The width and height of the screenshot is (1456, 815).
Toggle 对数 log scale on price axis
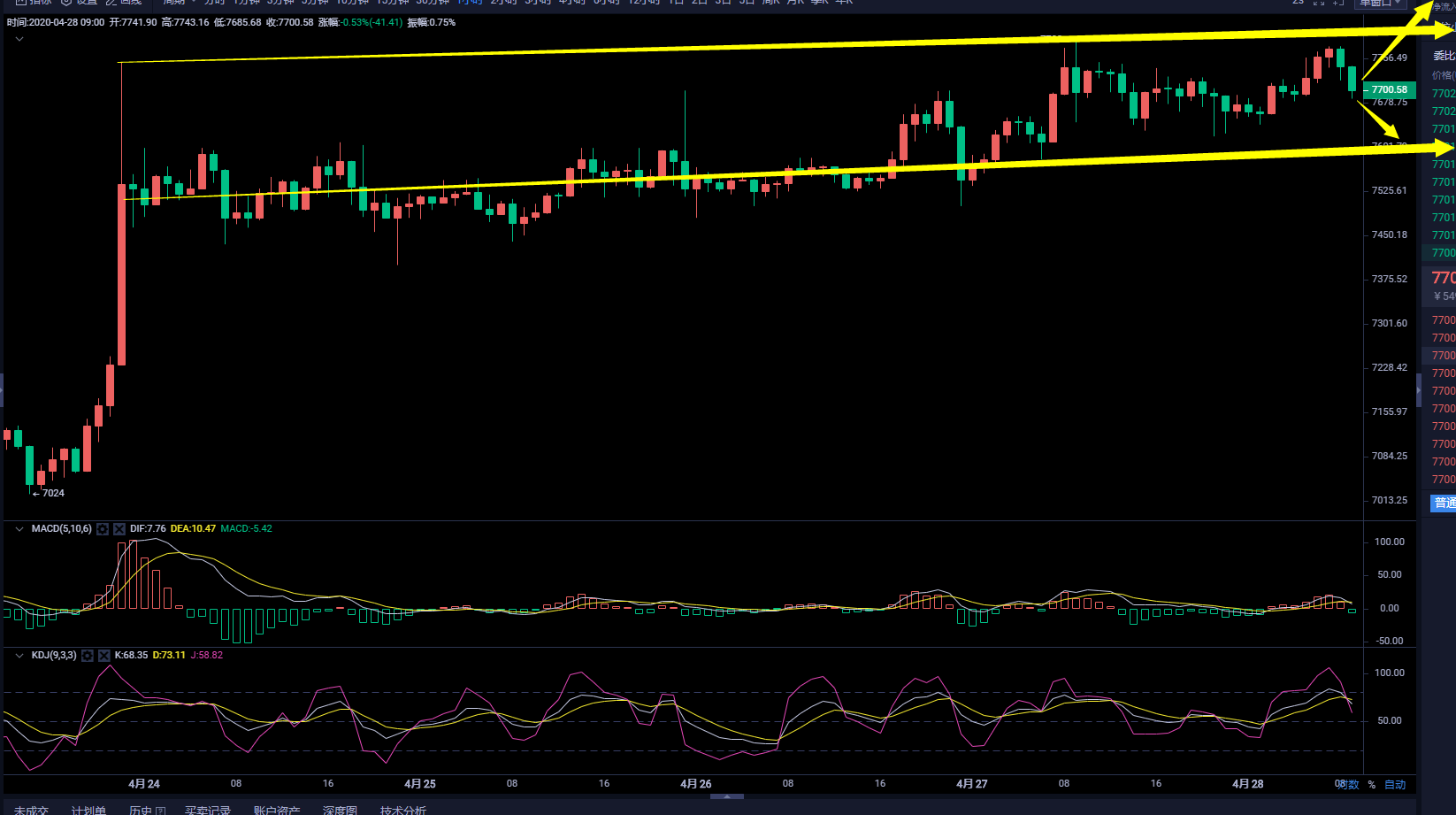click(1348, 785)
